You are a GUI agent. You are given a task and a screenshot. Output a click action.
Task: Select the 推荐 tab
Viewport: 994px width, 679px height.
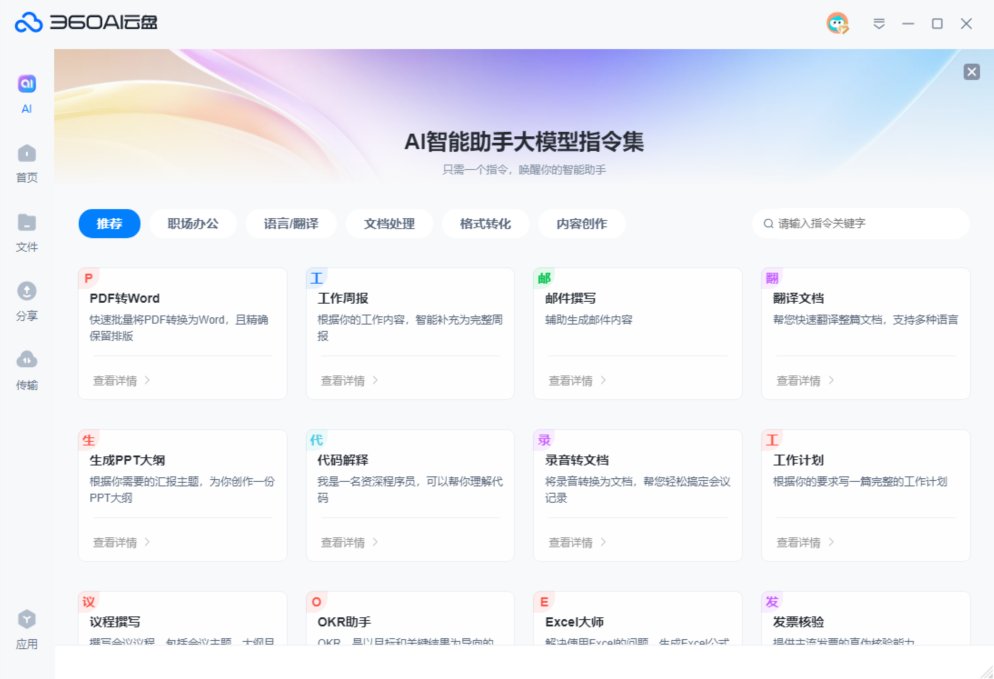pyautogui.click(x=110, y=224)
